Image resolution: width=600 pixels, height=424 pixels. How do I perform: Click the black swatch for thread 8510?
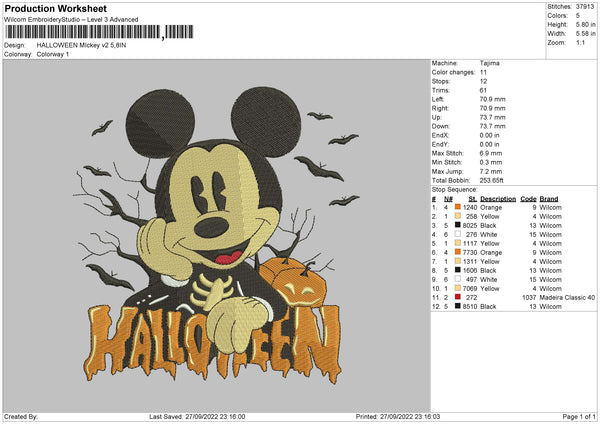(x=457, y=306)
